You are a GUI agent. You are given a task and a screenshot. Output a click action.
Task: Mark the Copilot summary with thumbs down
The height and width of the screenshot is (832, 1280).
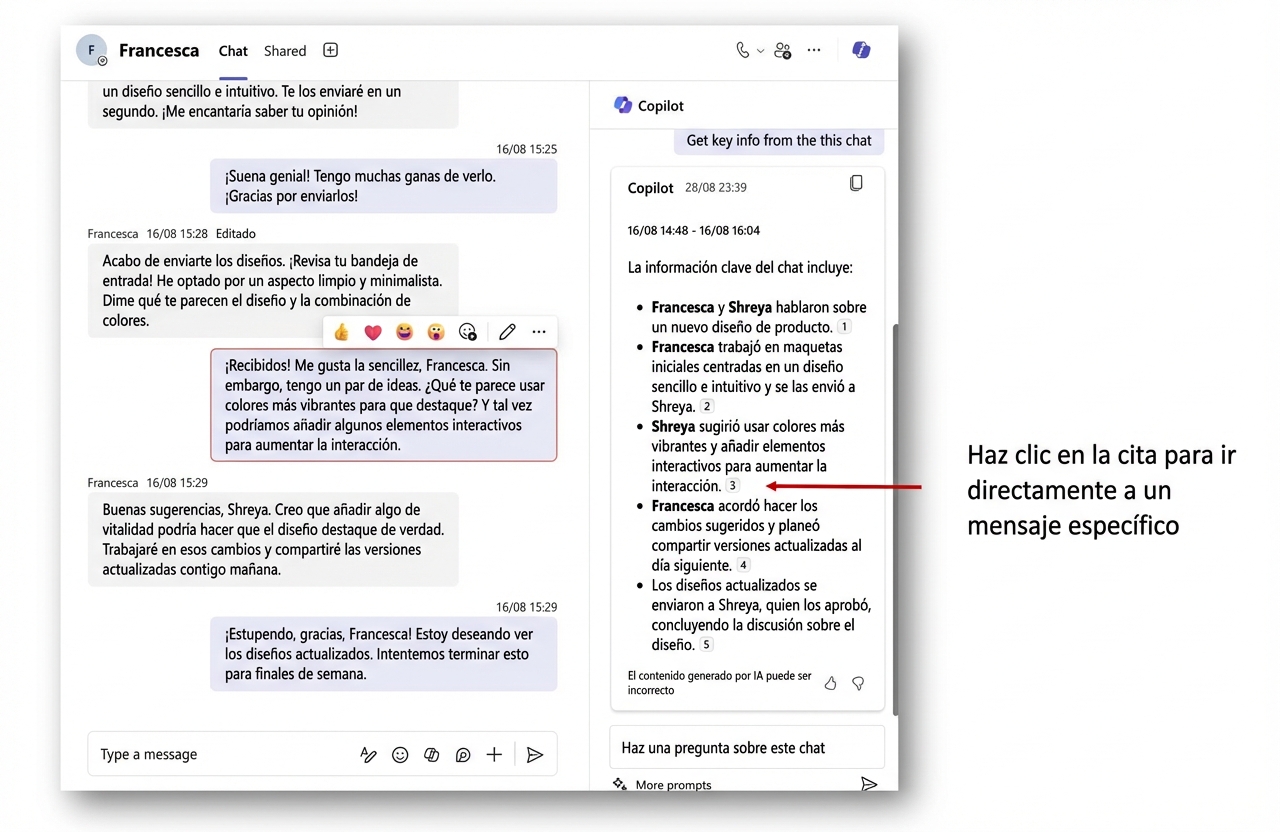tap(858, 683)
